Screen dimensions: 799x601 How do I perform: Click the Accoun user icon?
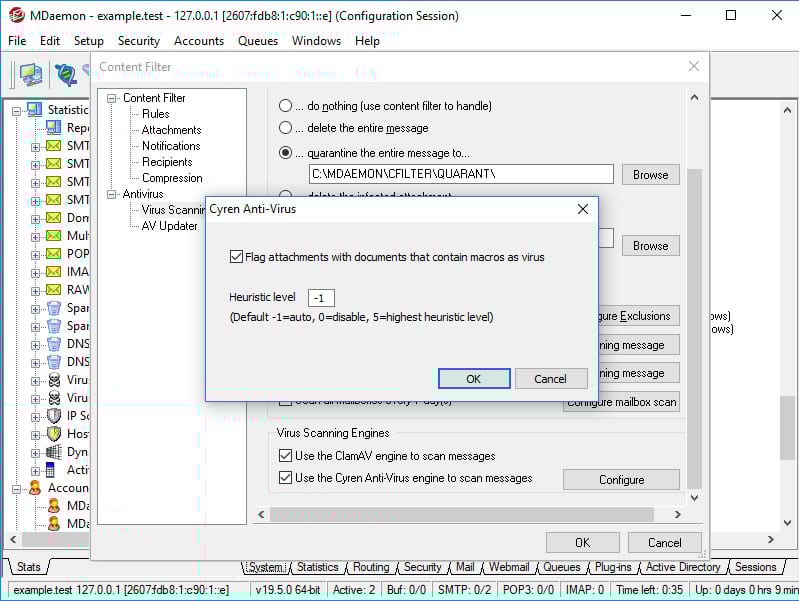[35, 488]
